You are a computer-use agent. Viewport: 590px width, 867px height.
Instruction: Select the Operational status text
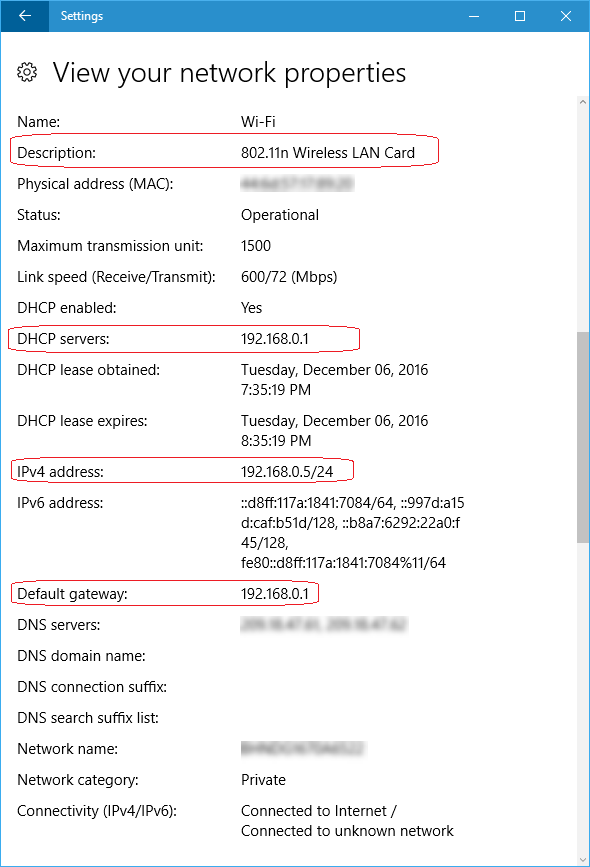(x=280, y=215)
